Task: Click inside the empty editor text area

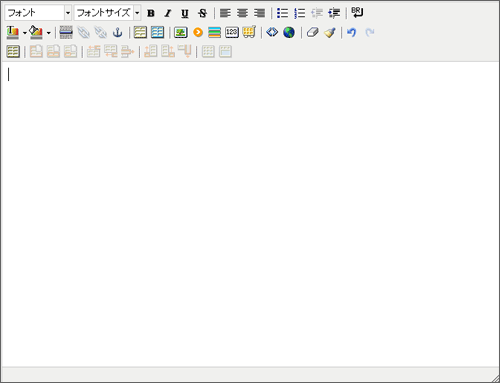Action: pyautogui.click(x=250, y=214)
